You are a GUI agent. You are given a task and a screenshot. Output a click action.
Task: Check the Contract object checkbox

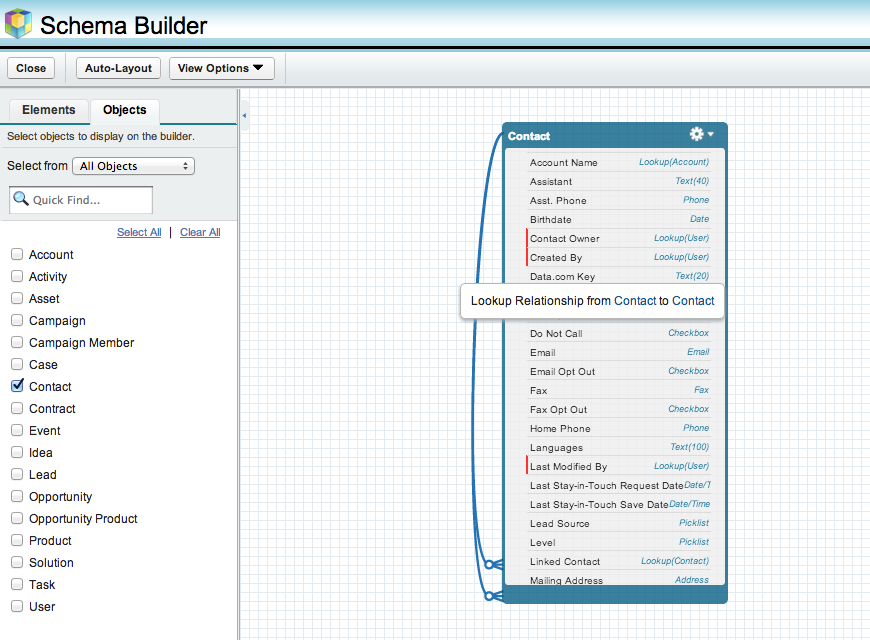17,408
